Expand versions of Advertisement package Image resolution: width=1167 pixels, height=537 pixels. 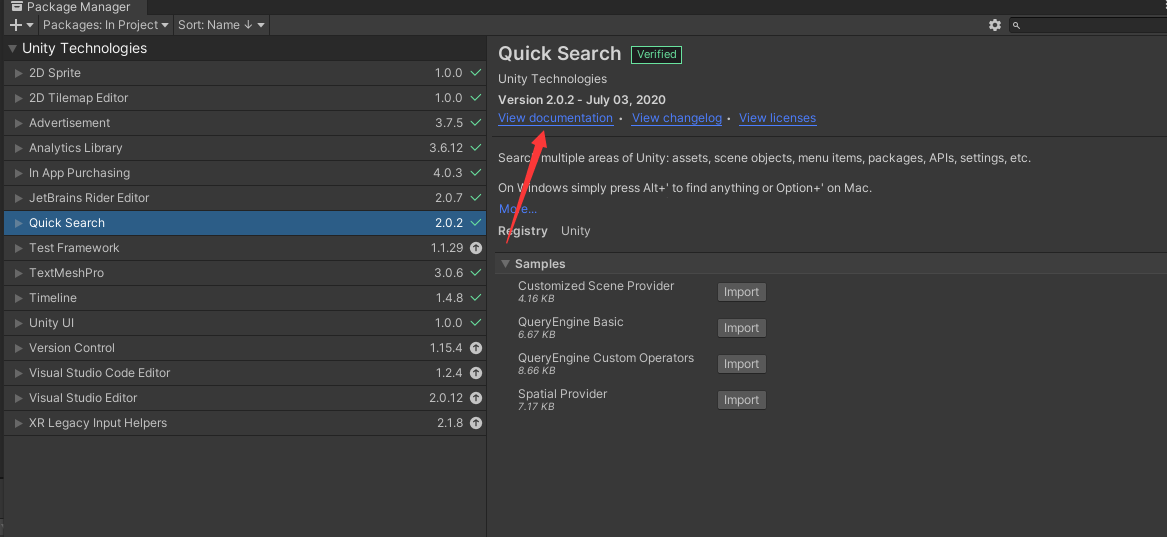pyautogui.click(x=19, y=123)
